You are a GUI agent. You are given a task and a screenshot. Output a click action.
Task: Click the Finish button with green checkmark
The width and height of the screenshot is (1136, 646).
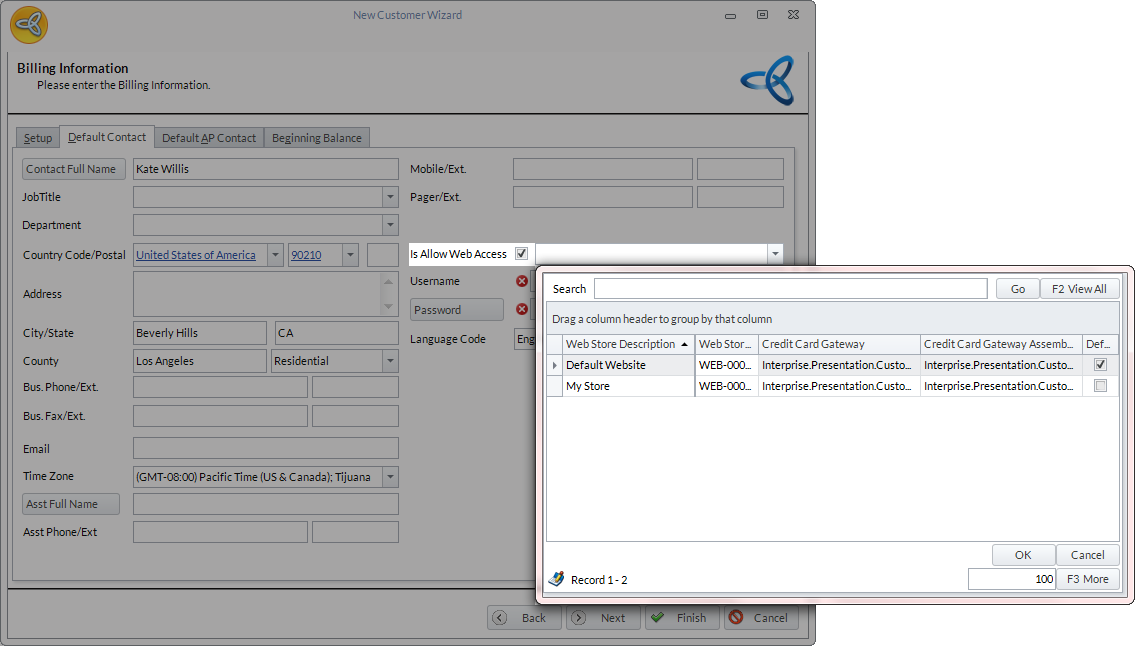(x=681, y=618)
